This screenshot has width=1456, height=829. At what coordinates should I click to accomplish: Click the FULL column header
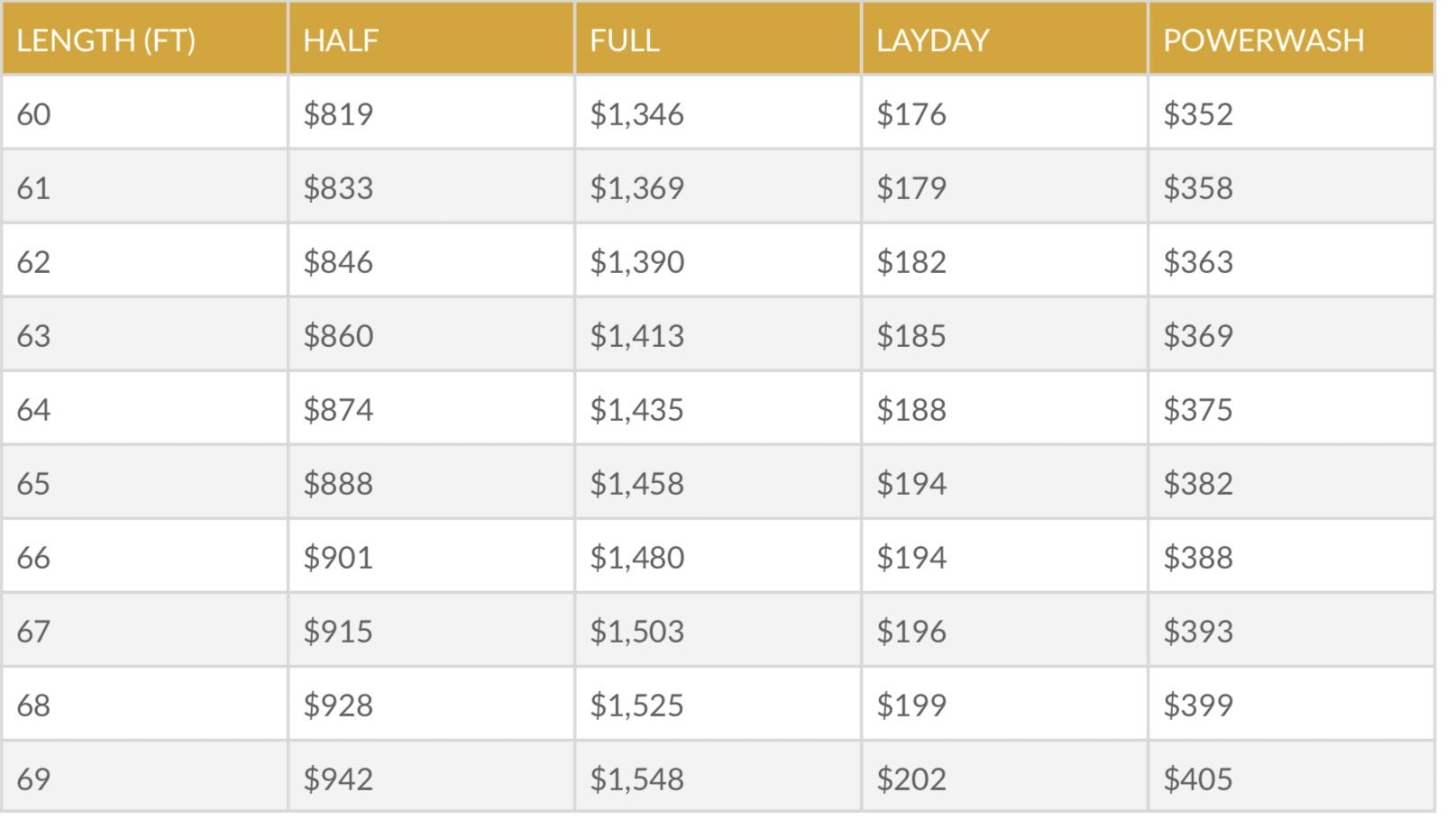tap(625, 41)
